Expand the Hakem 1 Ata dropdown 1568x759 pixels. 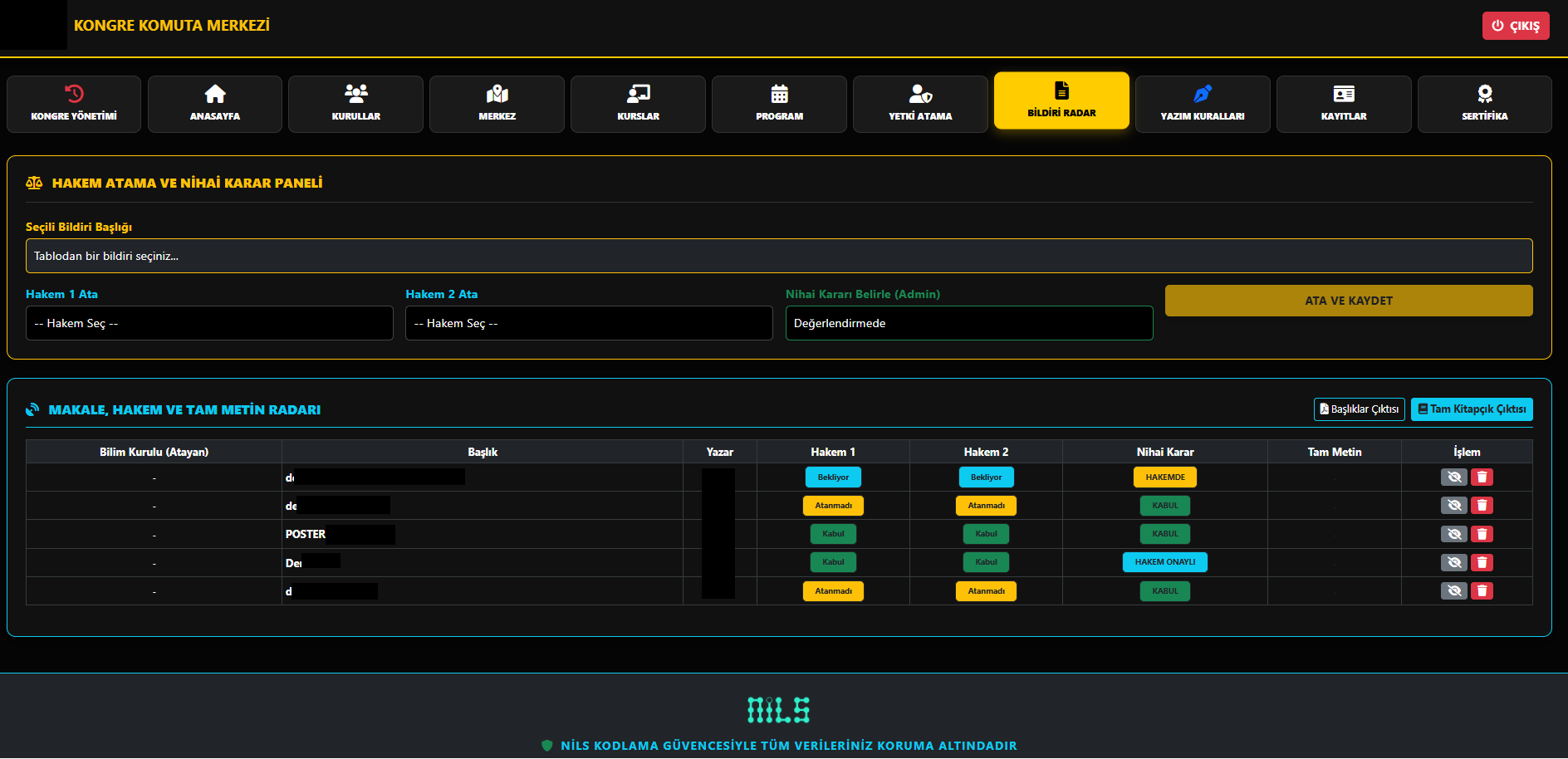(209, 323)
